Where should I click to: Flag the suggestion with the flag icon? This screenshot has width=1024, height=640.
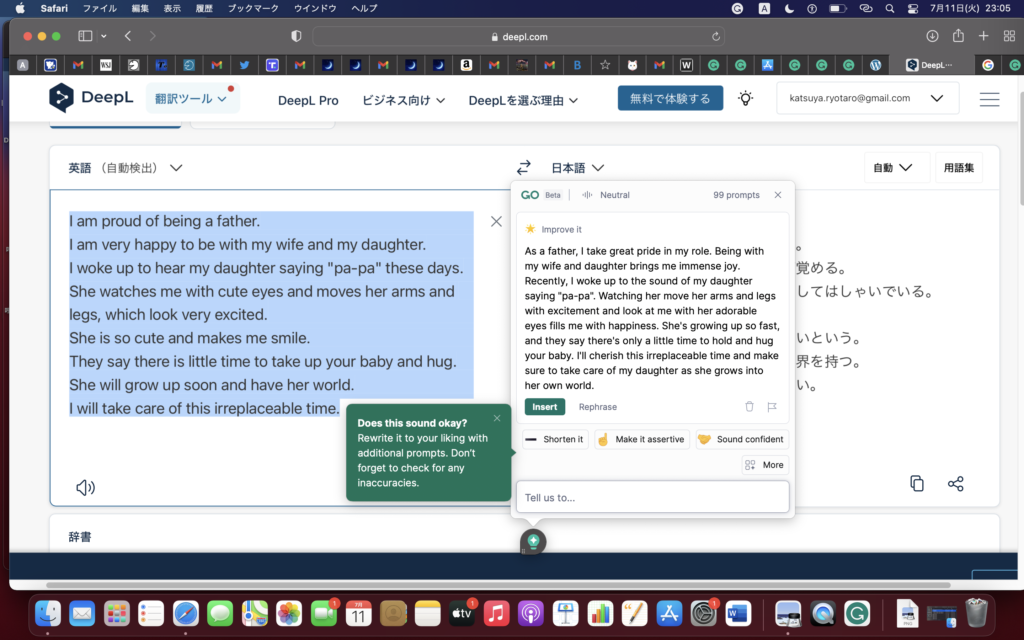(x=772, y=407)
